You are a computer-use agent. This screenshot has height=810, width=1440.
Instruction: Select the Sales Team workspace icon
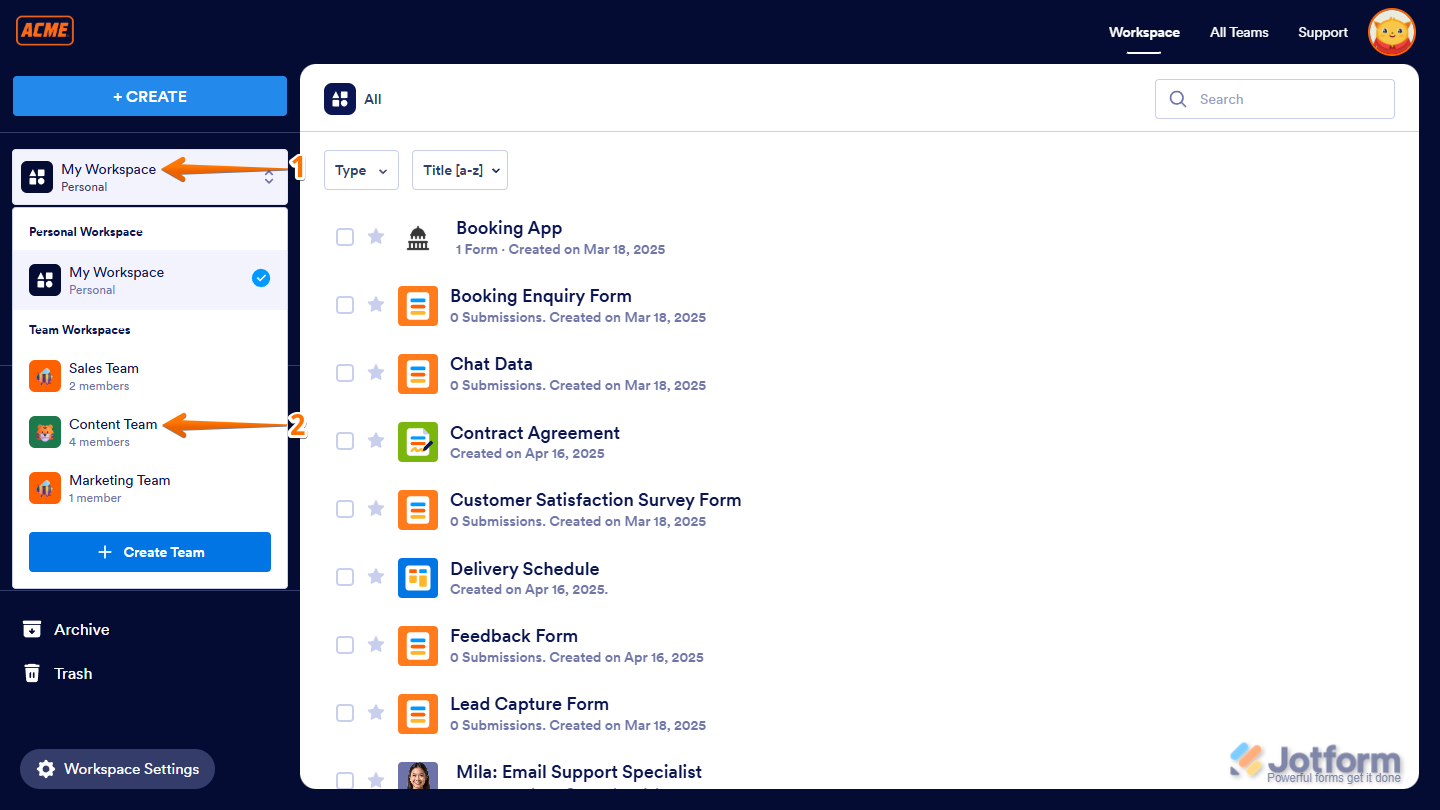44,376
